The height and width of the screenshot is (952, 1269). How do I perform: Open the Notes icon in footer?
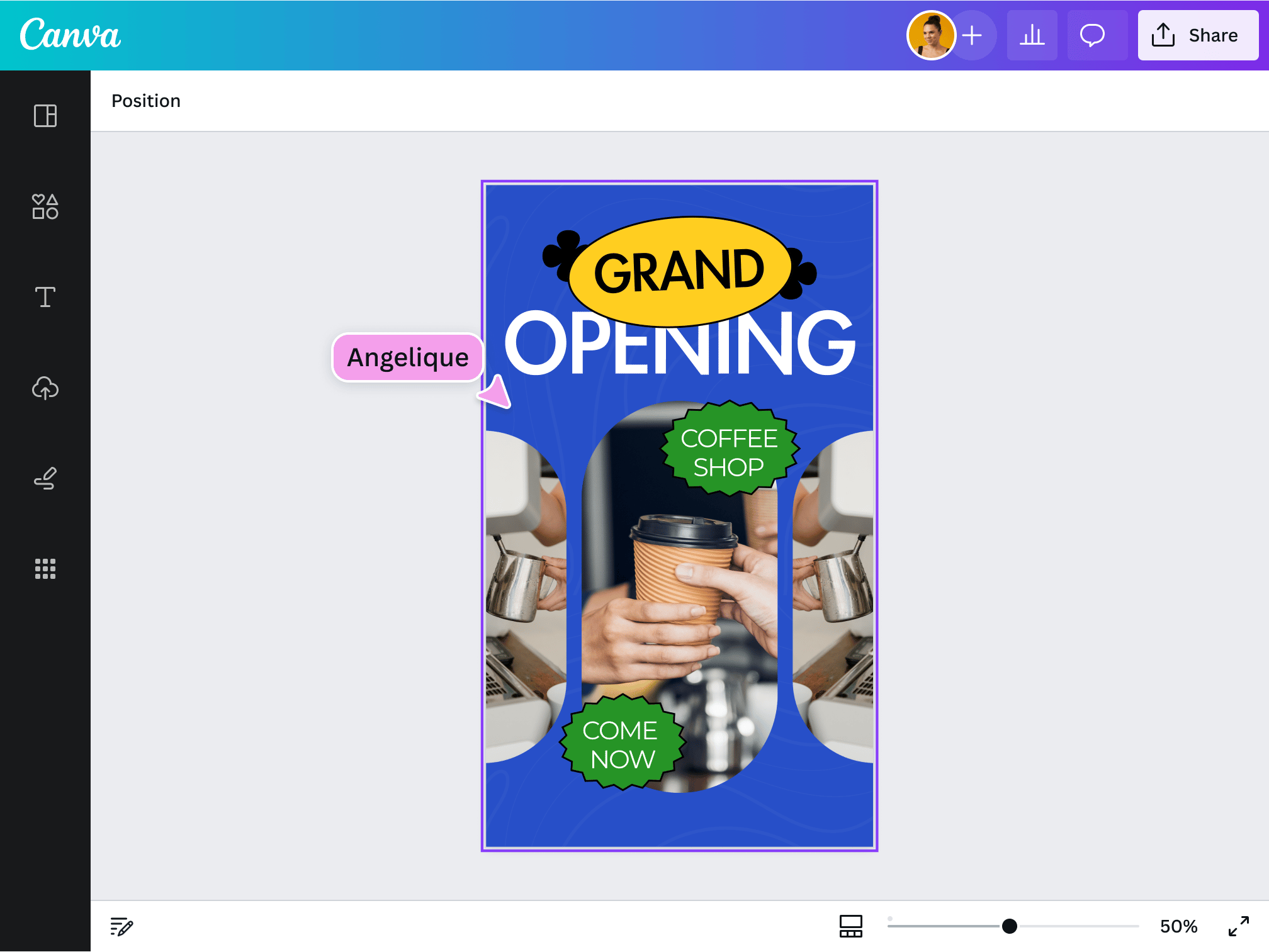pos(121,926)
